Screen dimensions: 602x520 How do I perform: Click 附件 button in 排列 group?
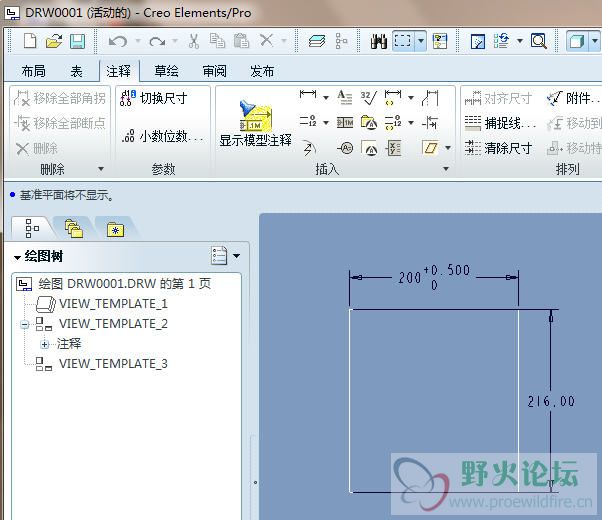[x=574, y=99]
